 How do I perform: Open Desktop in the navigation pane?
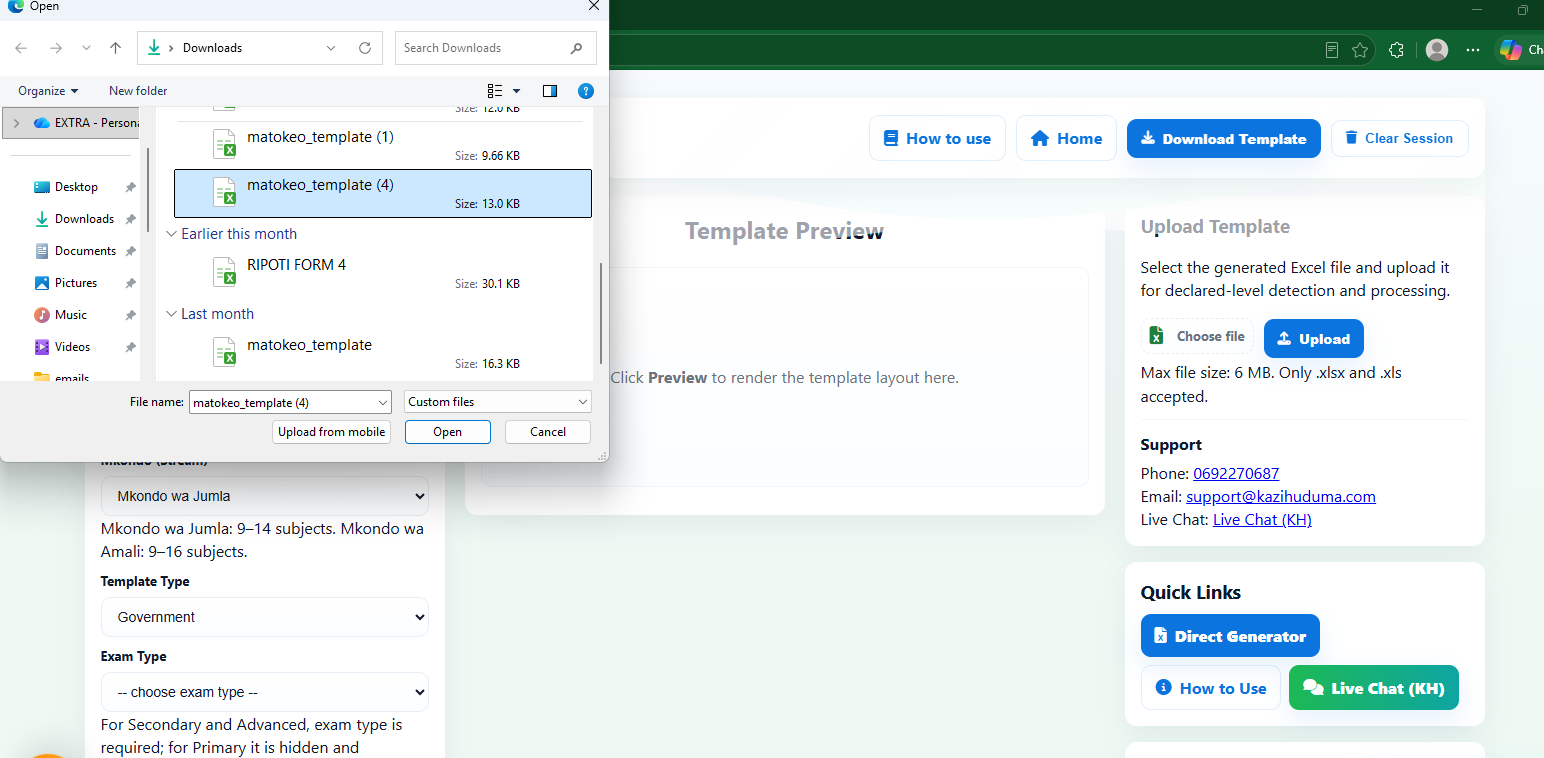[76, 187]
